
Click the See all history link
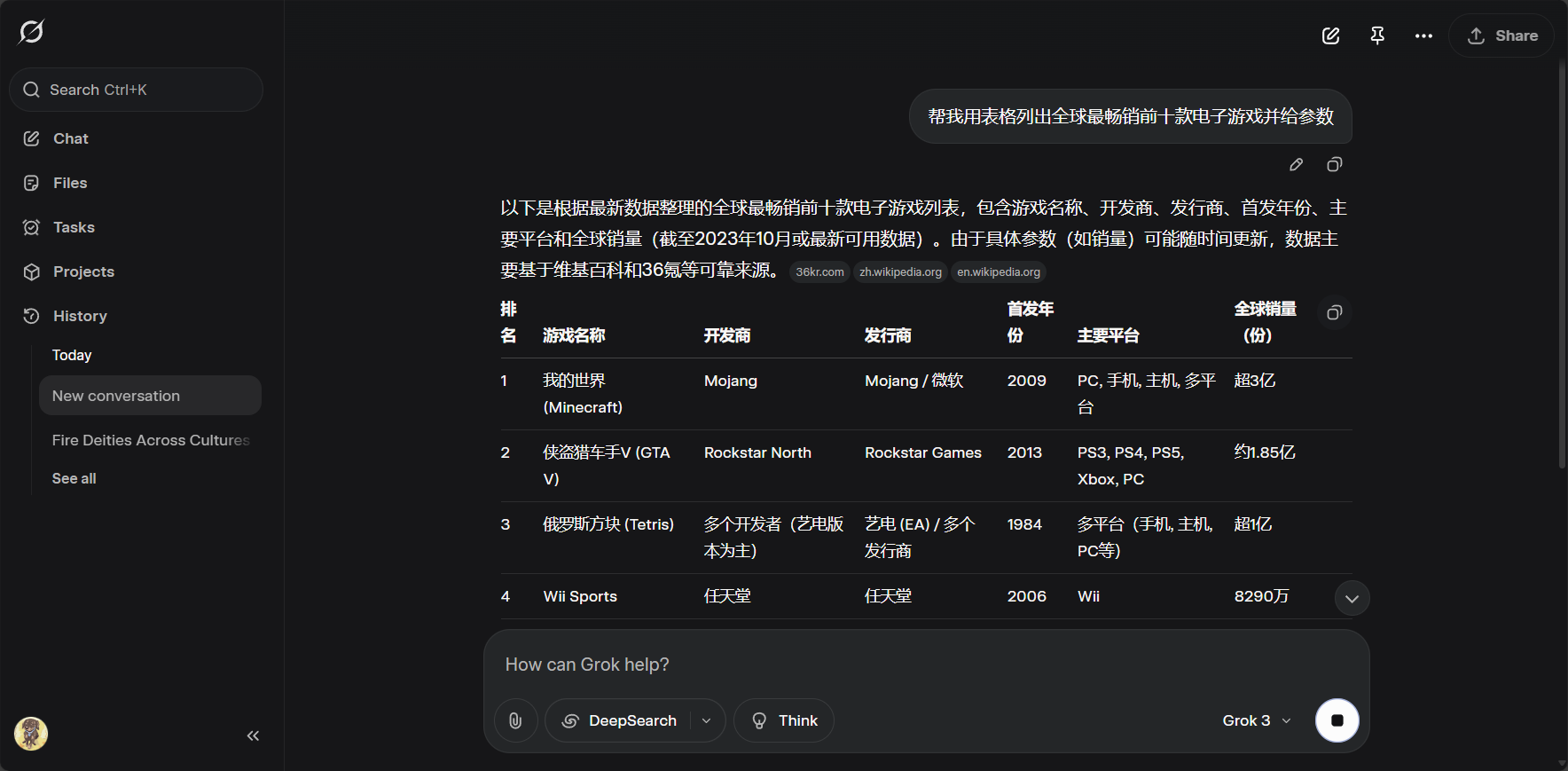click(x=74, y=478)
